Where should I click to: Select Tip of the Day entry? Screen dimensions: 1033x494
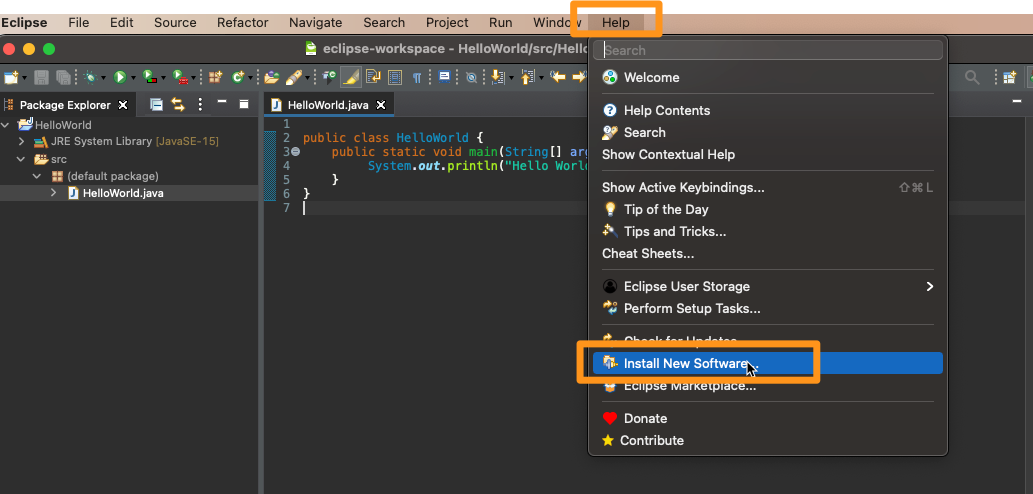pos(768,209)
